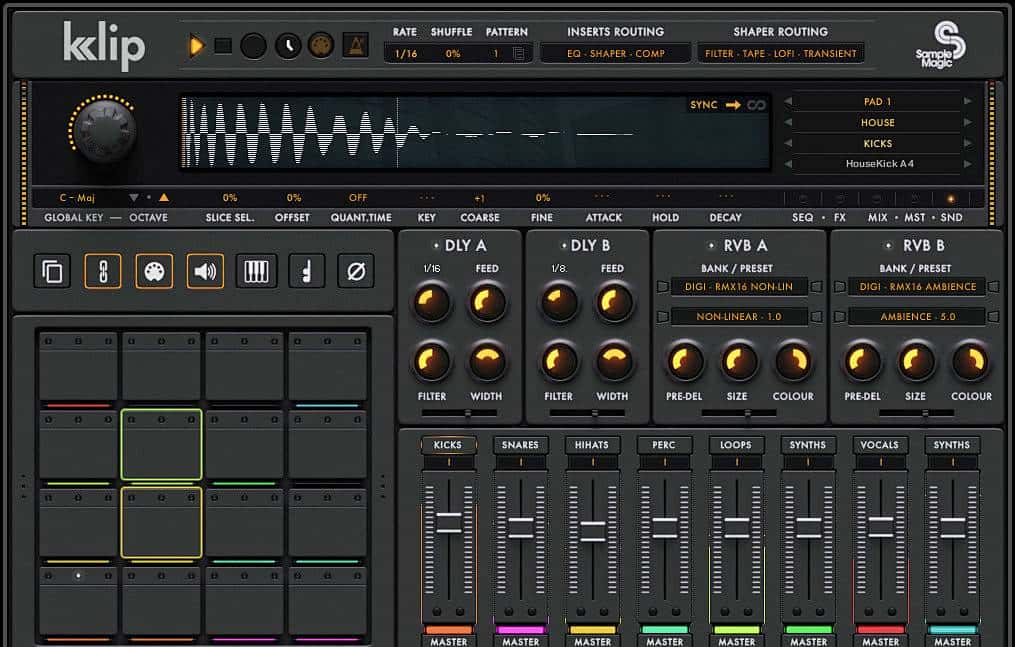Viewport: 1015px width, 647px height.
Task: Click the clock icon in transport bar
Action: (288, 46)
